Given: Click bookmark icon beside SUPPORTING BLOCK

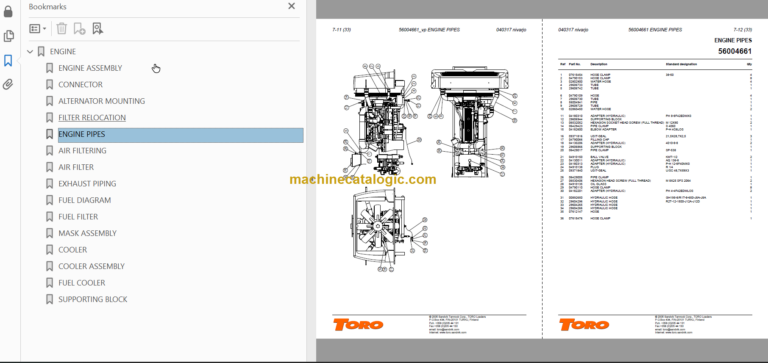Looking at the screenshot, I should 49,299.
